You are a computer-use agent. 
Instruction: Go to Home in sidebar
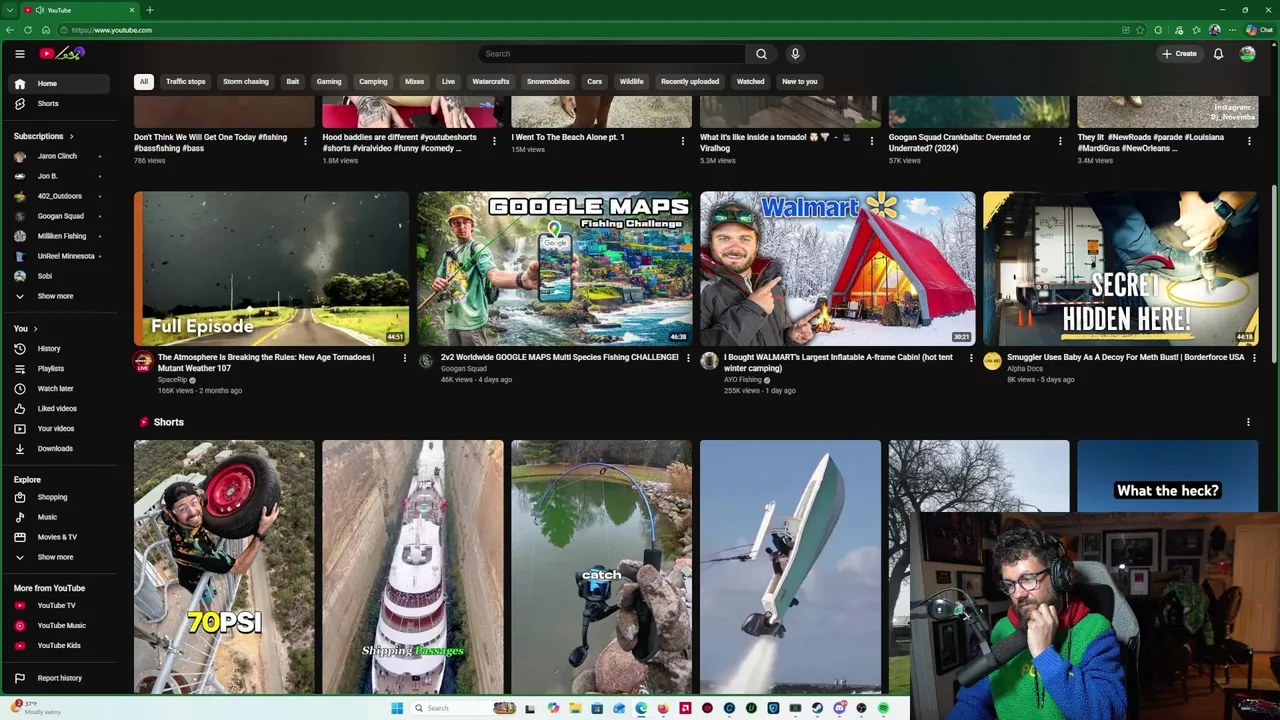click(x=59, y=84)
